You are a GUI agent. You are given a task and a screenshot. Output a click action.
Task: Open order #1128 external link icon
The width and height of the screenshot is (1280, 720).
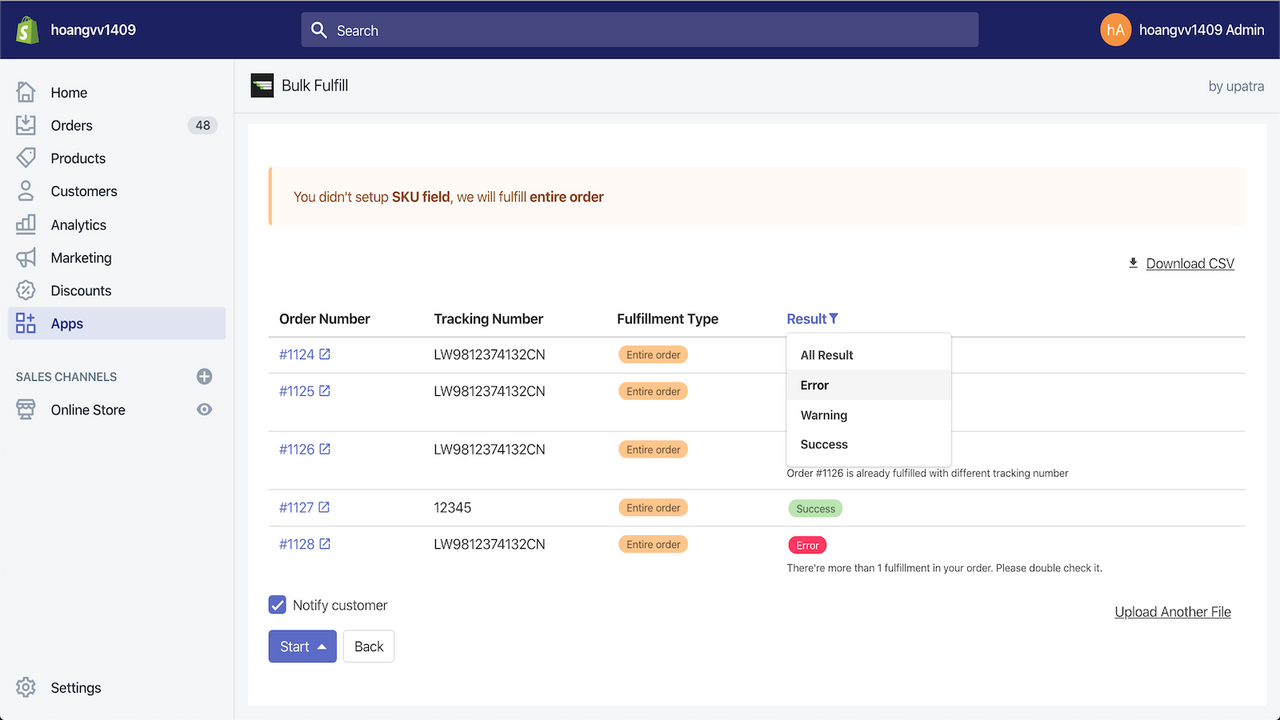click(325, 544)
